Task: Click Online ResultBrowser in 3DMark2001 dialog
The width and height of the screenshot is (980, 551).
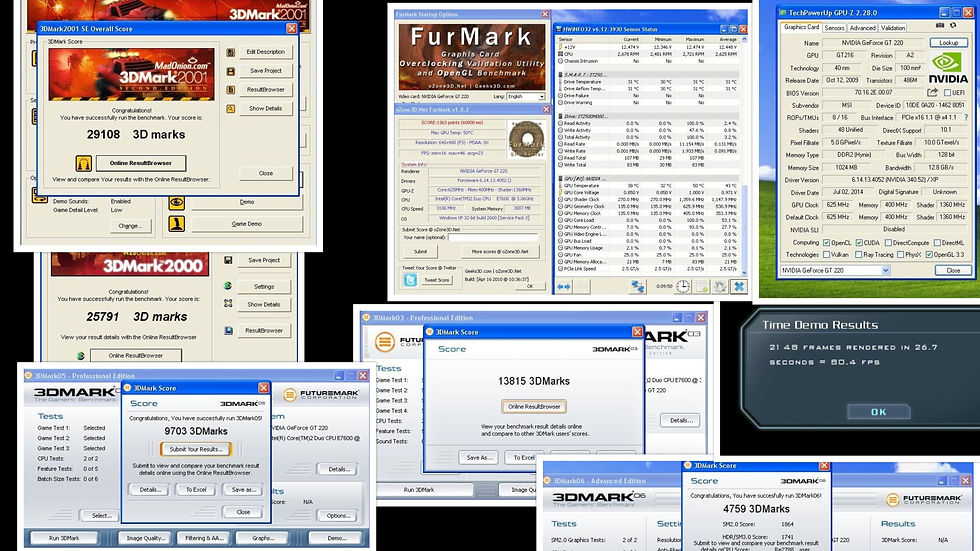Action: tap(141, 163)
